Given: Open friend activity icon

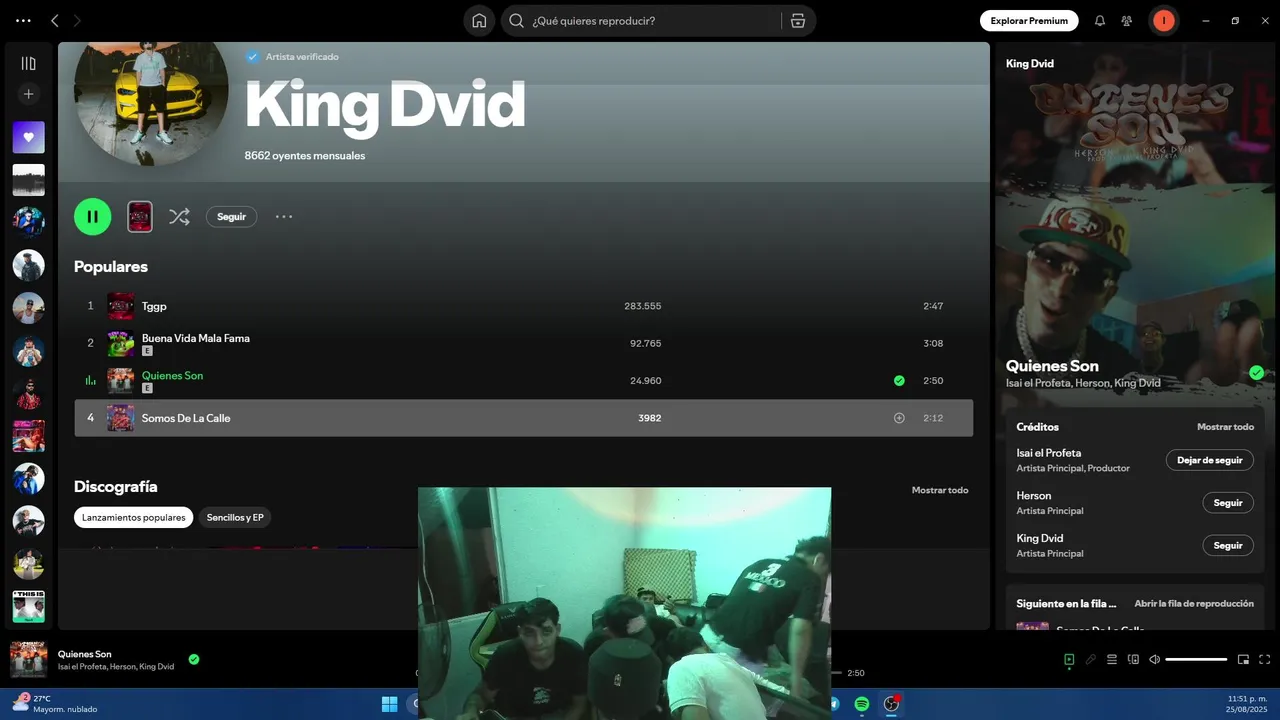Looking at the screenshot, I should click(1127, 20).
